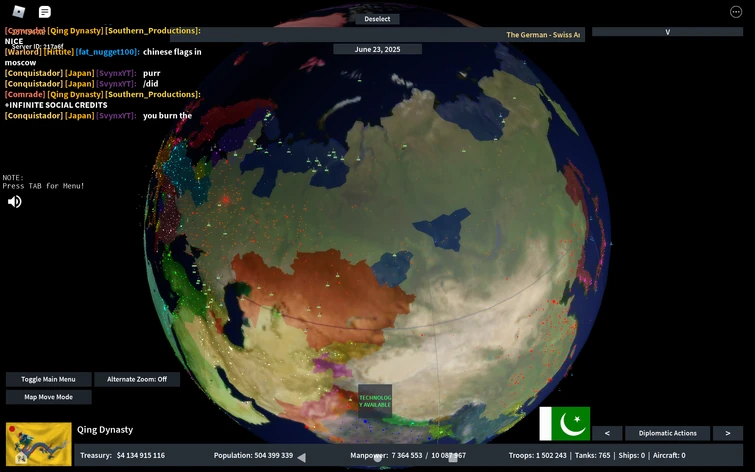755x472 pixels.
Task: Click the '/did' chat message
Action: [x=151, y=84]
